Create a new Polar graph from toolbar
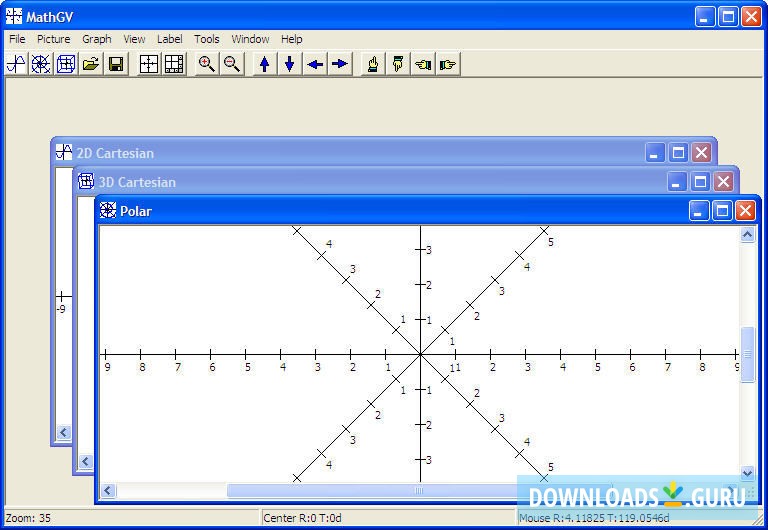Image resolution: width=768 pixels, height=530 pixels. pyautogui.click(x=41, y=64)
